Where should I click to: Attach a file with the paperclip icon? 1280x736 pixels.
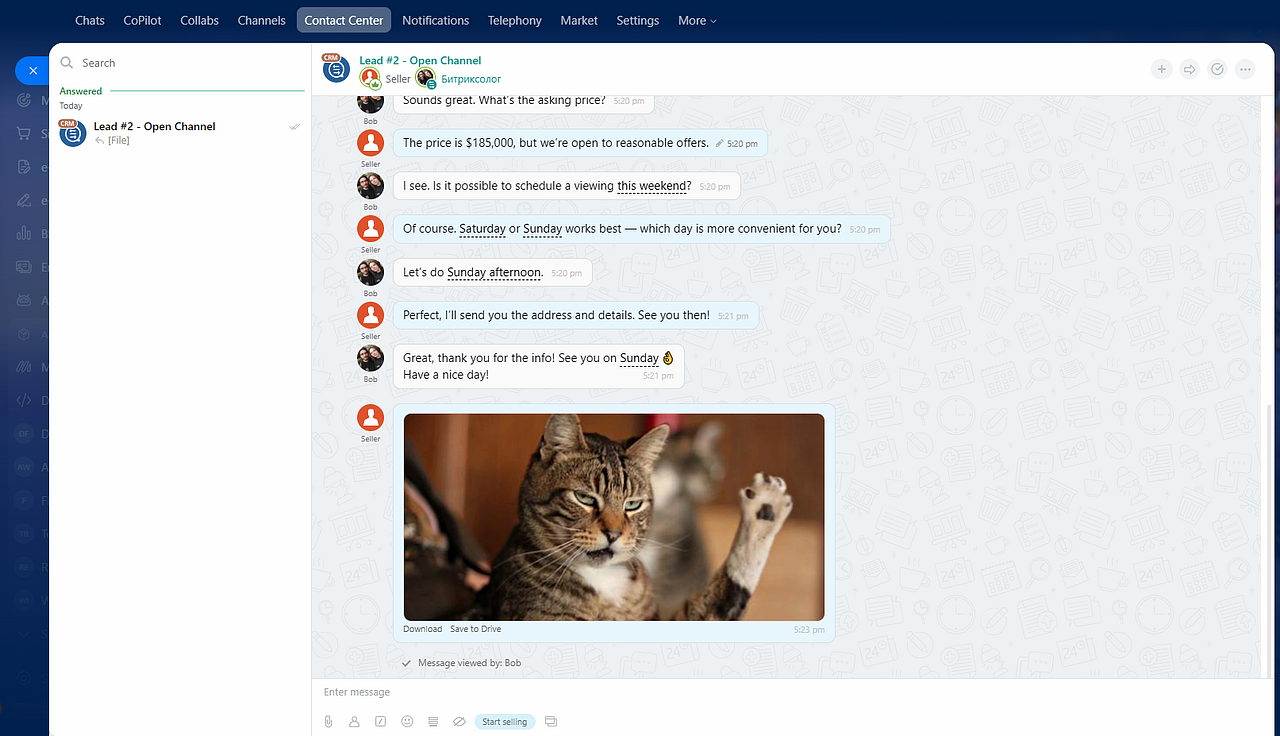[x=328, y=721]
